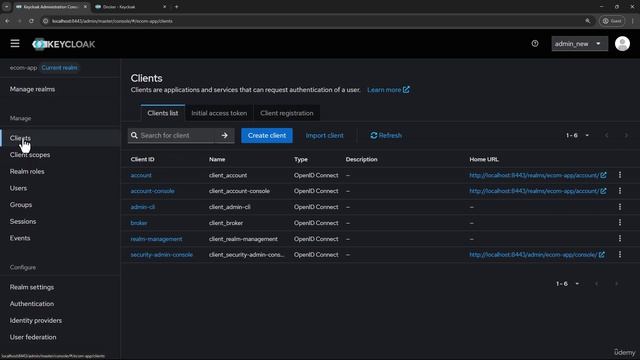Open the account client link
This screenshot has height=360, width=640.
[x=141, y=175]
